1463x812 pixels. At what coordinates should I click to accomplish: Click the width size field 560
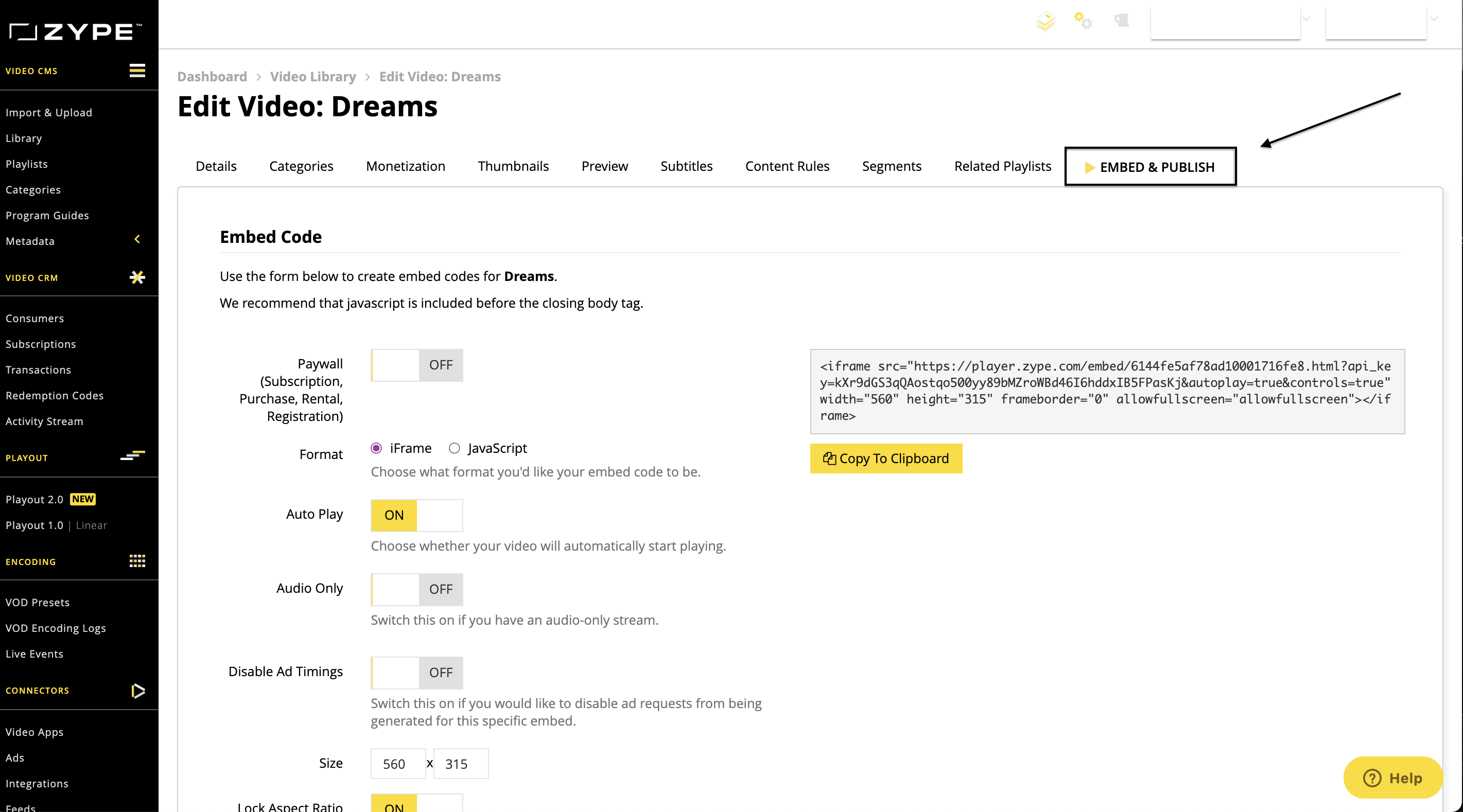pos(398,764)
